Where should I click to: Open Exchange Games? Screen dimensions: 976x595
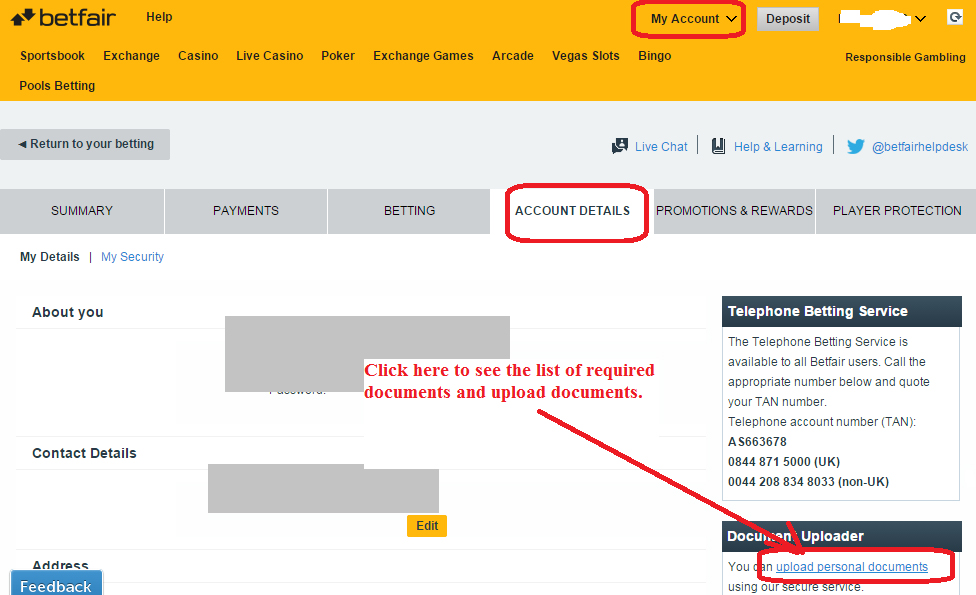(x=423, y=55)
